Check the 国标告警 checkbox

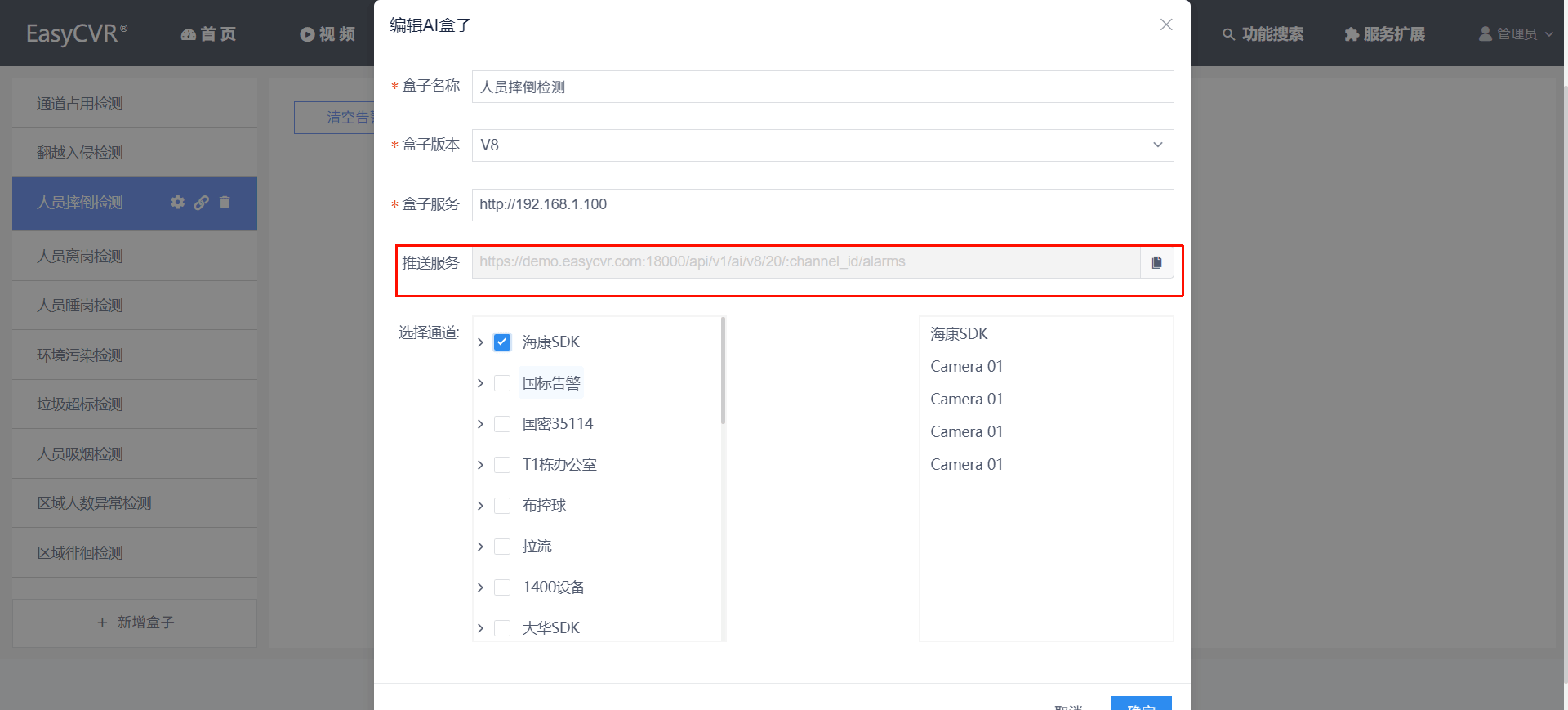[x=502, y=383]
